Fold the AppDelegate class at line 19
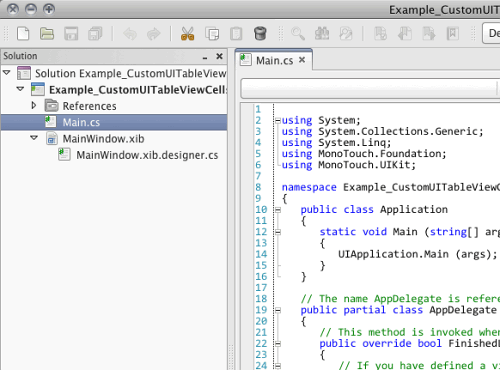 click(x=277, y=310)
